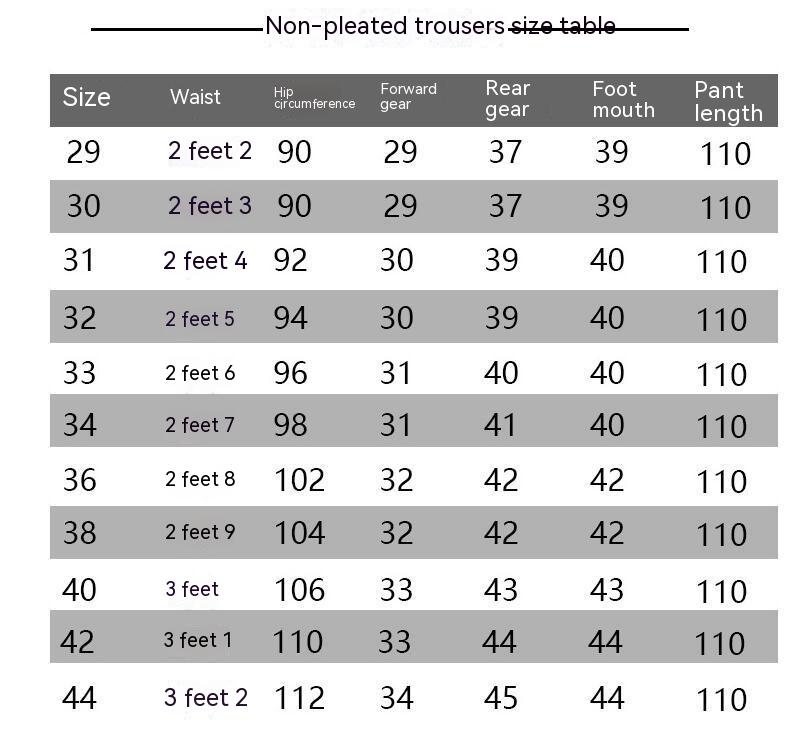Select the '2 feet 5' waist value
Screen dimensions: 792x733
click(x=200, y=319)
